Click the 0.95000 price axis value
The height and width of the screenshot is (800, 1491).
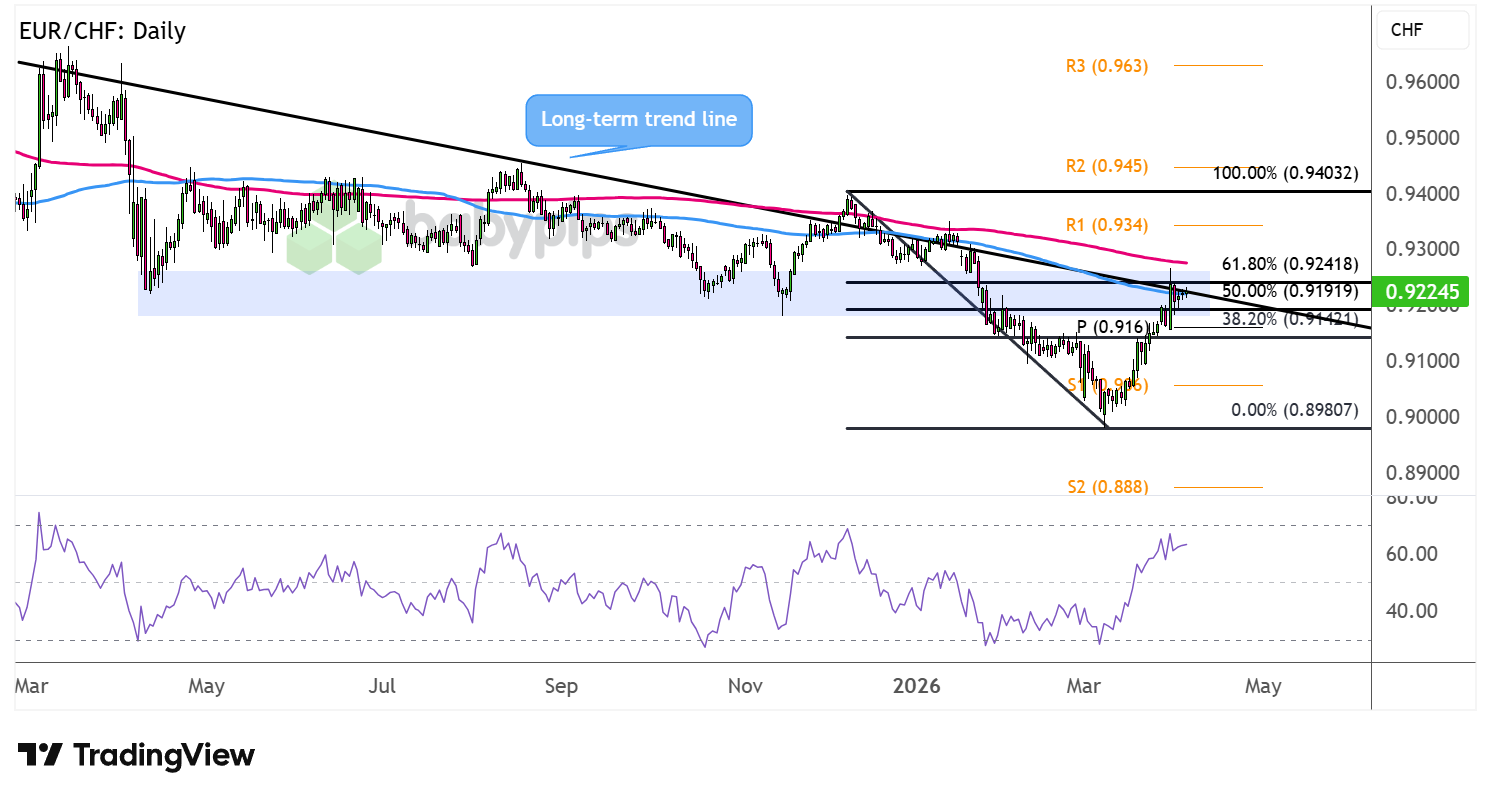click(x=1422, y=137)
